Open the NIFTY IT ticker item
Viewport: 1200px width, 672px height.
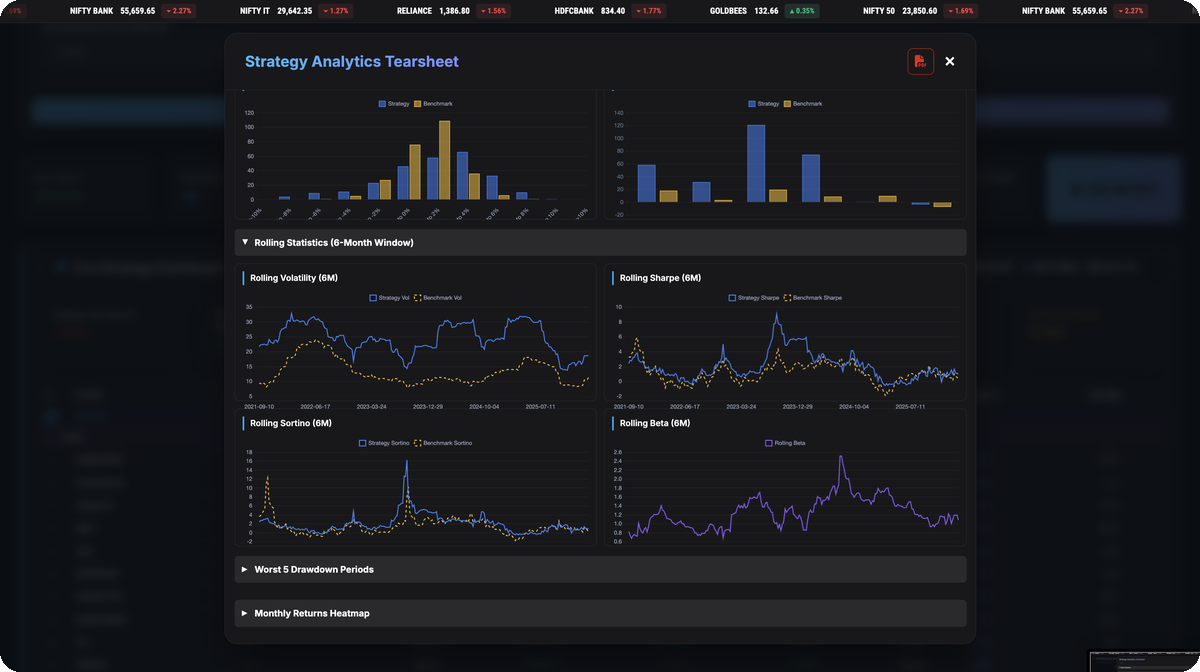coord(296,11)
